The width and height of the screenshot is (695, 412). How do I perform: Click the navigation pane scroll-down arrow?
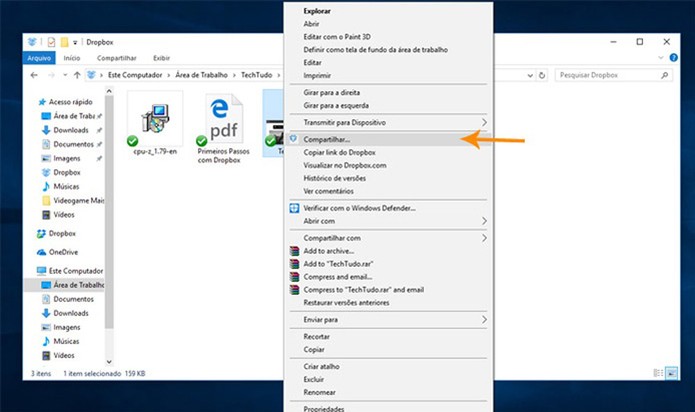point(109,362)
